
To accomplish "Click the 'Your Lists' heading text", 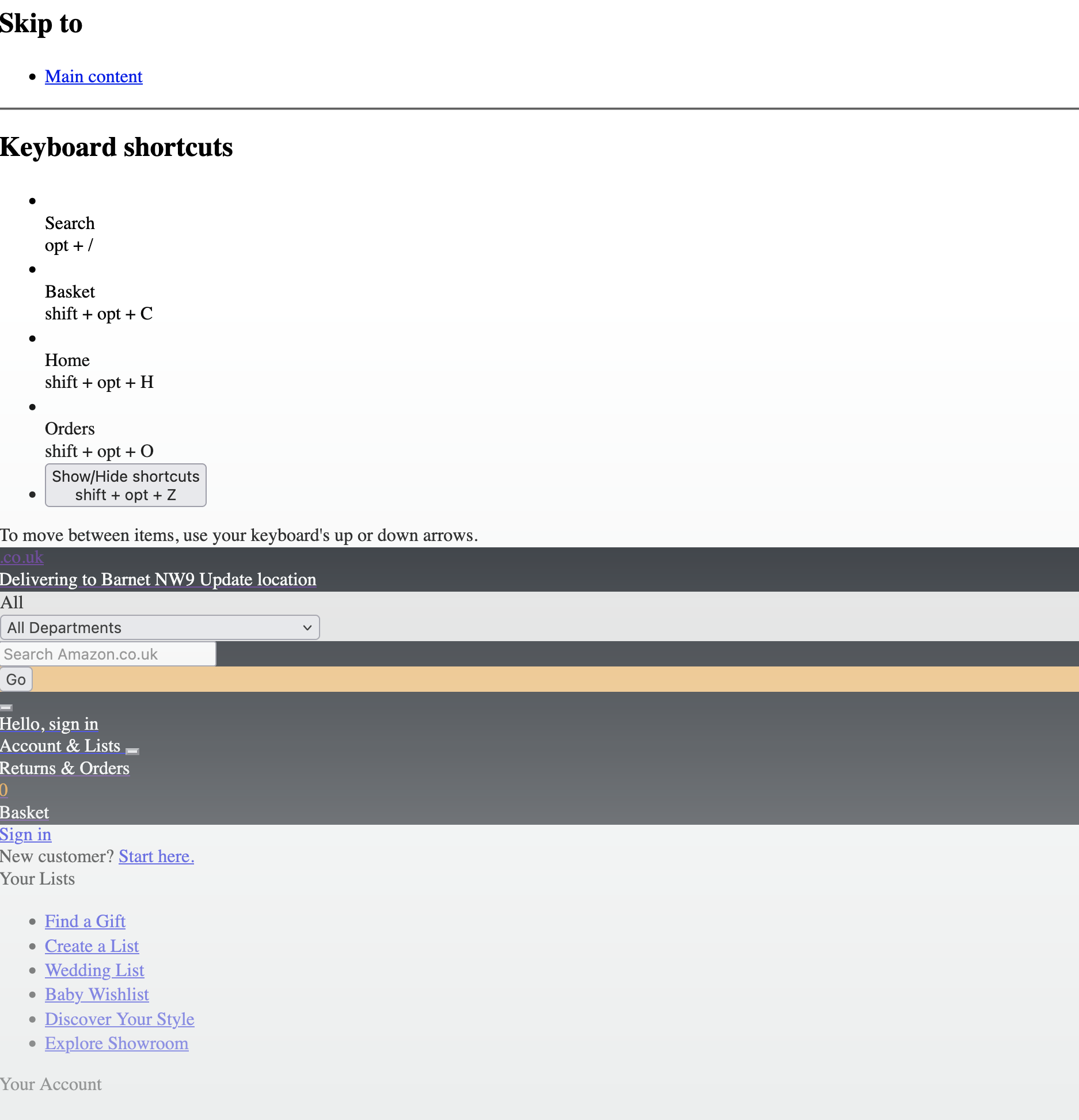I will click(37, 879).
